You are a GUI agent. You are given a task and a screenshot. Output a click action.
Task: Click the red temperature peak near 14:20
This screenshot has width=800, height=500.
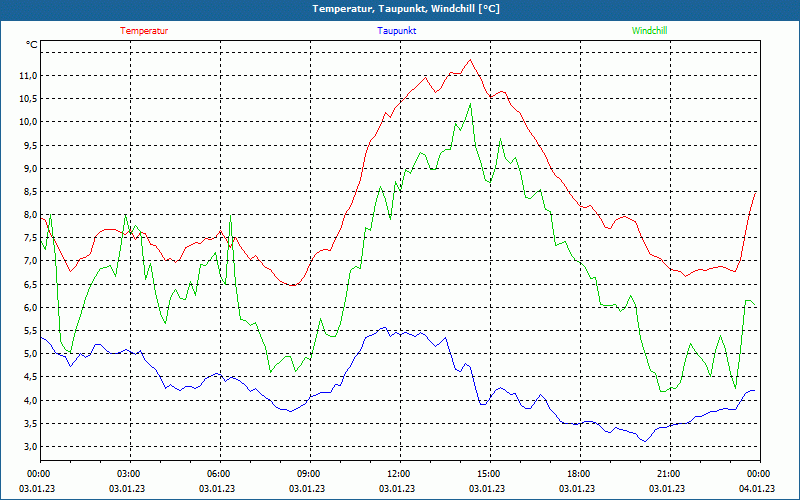click(x=470, y=60)
